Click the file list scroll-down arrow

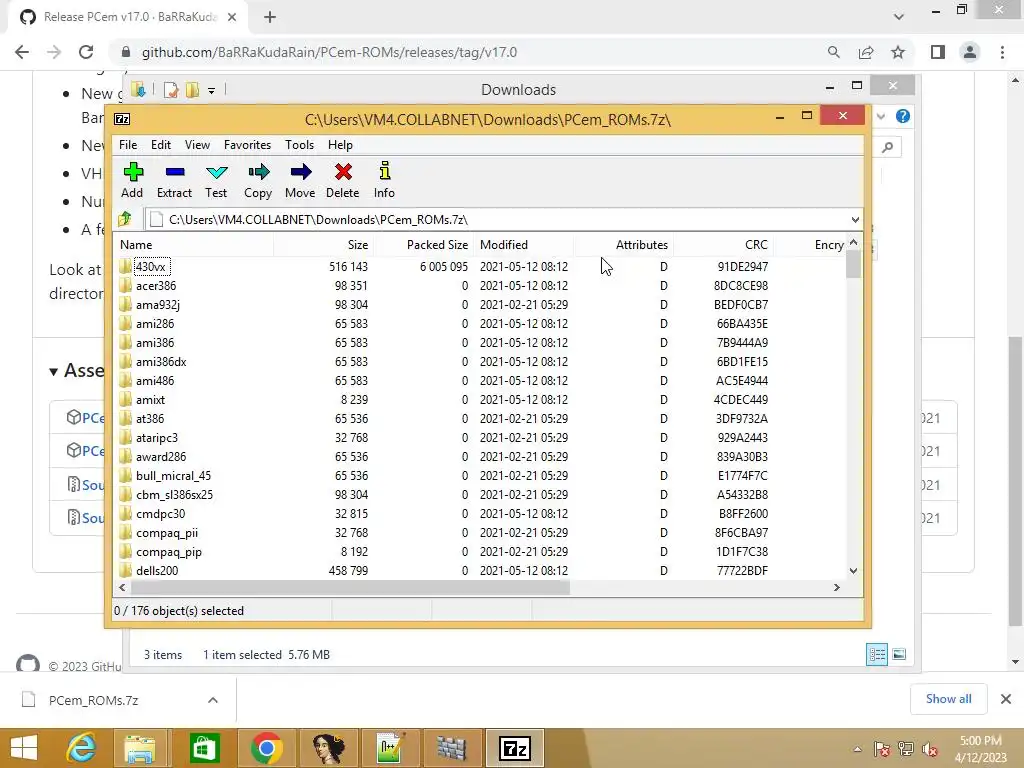coord(853,571)
